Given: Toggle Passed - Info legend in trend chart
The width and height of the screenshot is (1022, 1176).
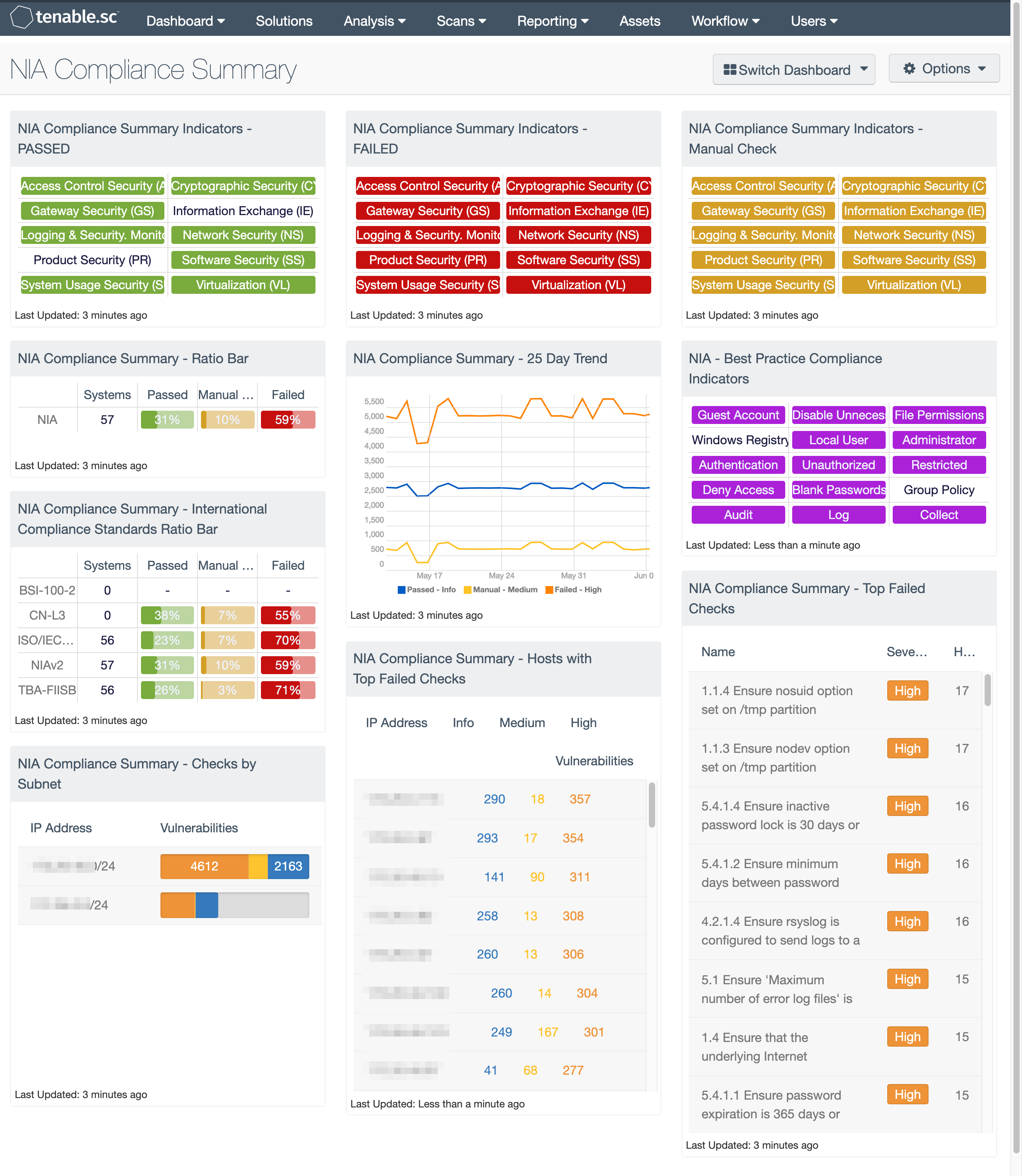Looking at the screenshot, I should tap(426, 590).
